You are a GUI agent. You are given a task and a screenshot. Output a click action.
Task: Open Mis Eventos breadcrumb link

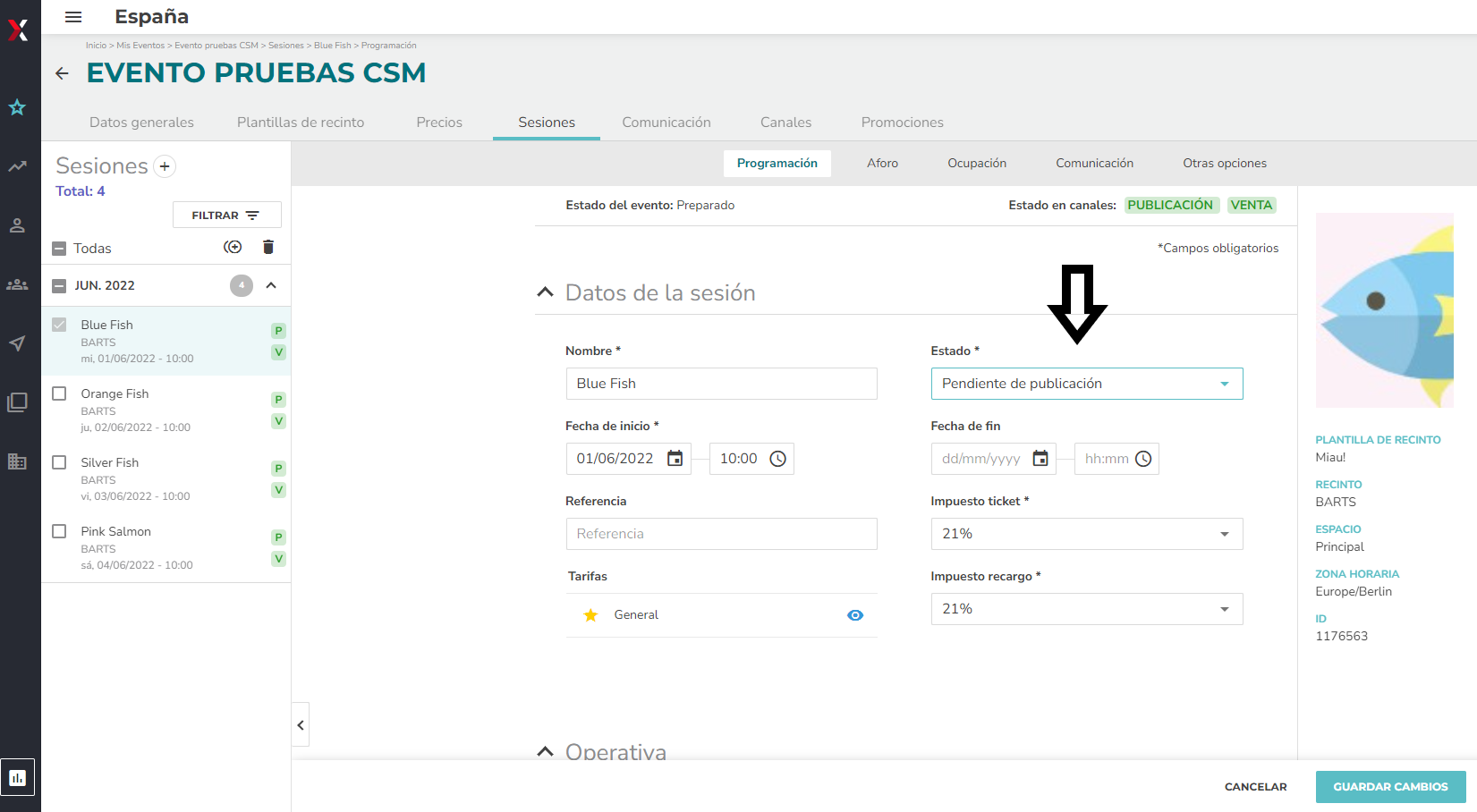(140, 46)
